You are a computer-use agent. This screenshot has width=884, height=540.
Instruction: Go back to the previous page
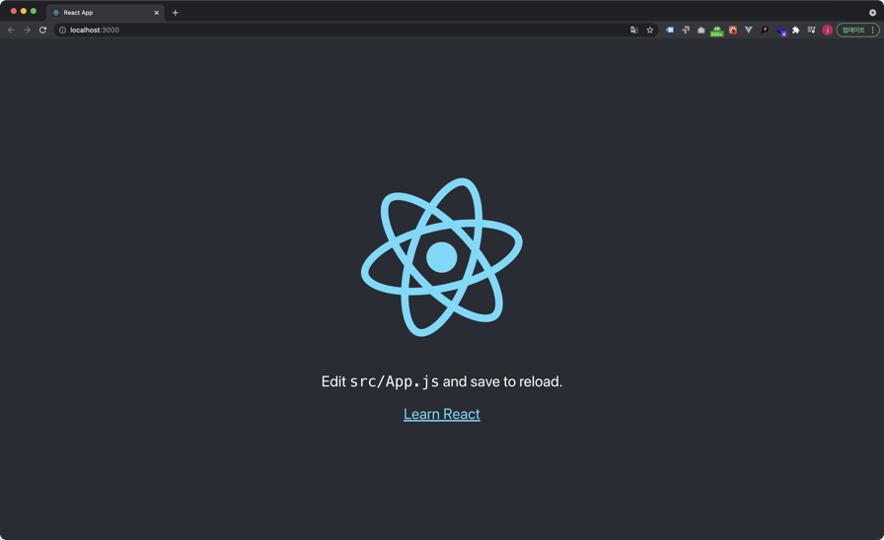[x=11, y=30]
